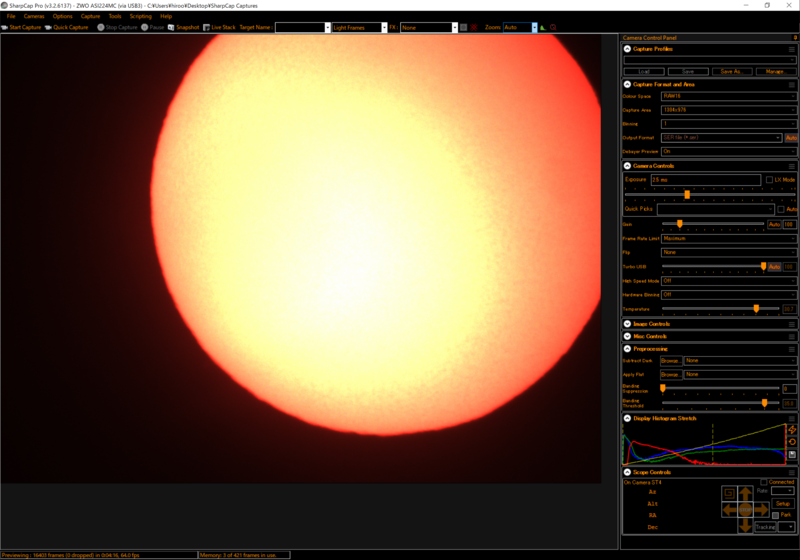Click the Manage profiles button
800x560 pixels.
(x=775, y=71)
